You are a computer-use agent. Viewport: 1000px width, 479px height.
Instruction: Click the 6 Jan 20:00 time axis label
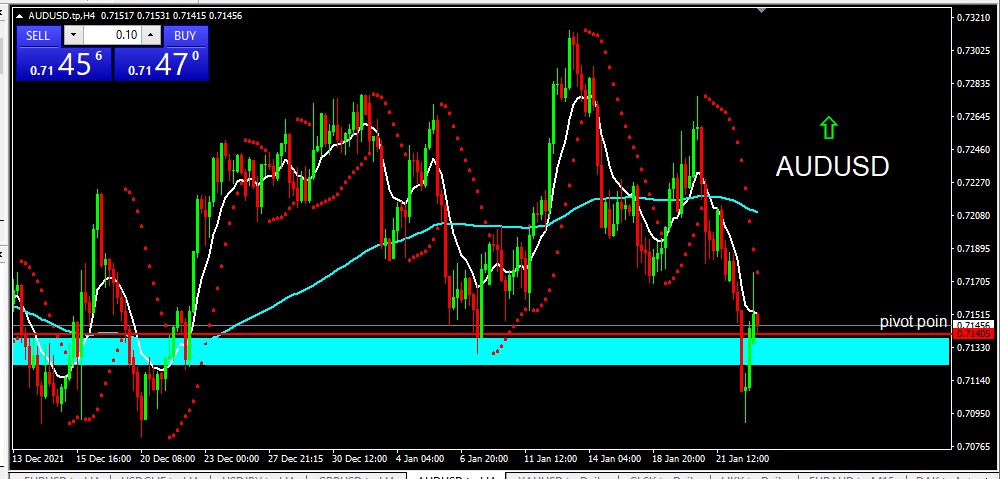click(484, 459)
